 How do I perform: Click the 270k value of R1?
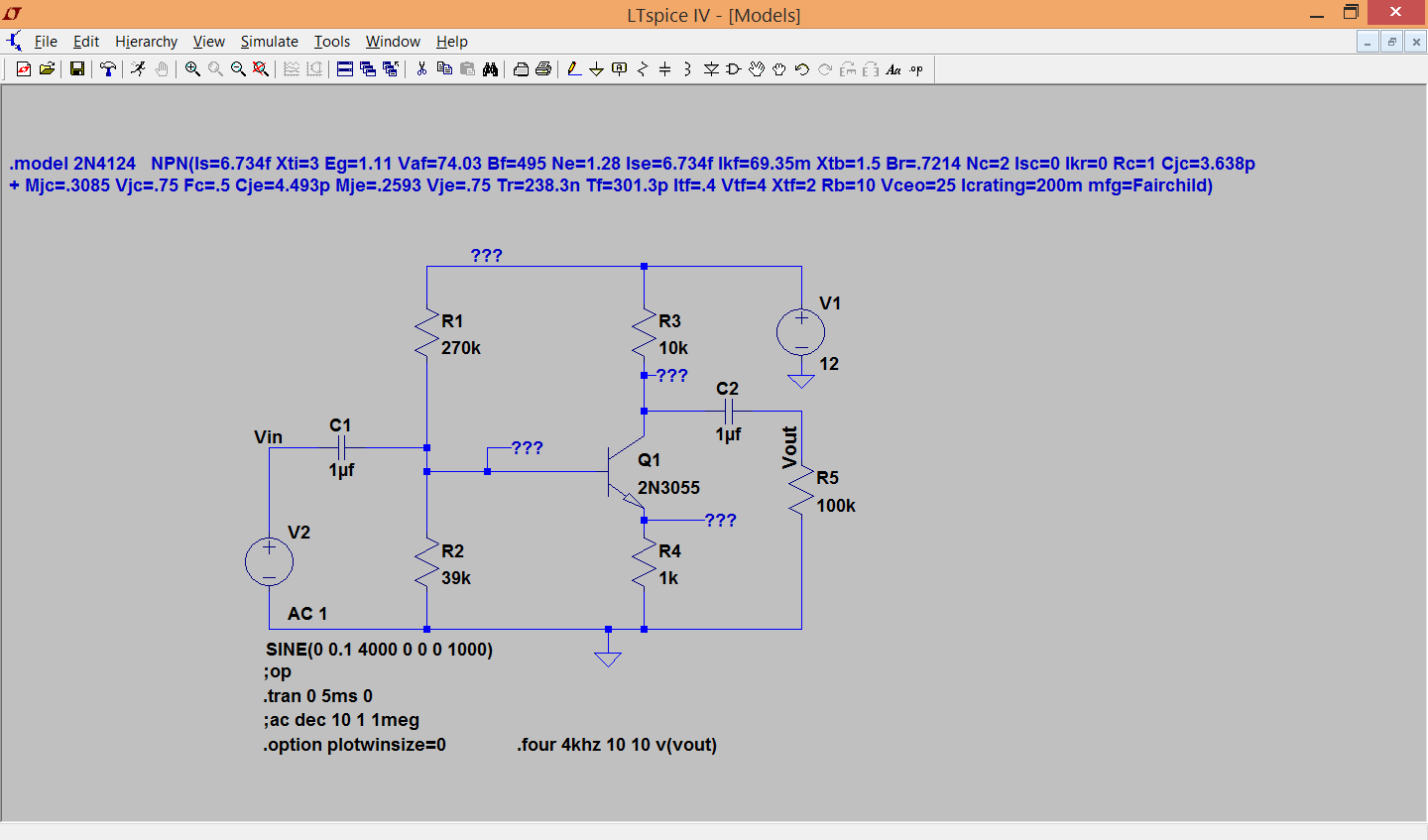click(461, 348)
